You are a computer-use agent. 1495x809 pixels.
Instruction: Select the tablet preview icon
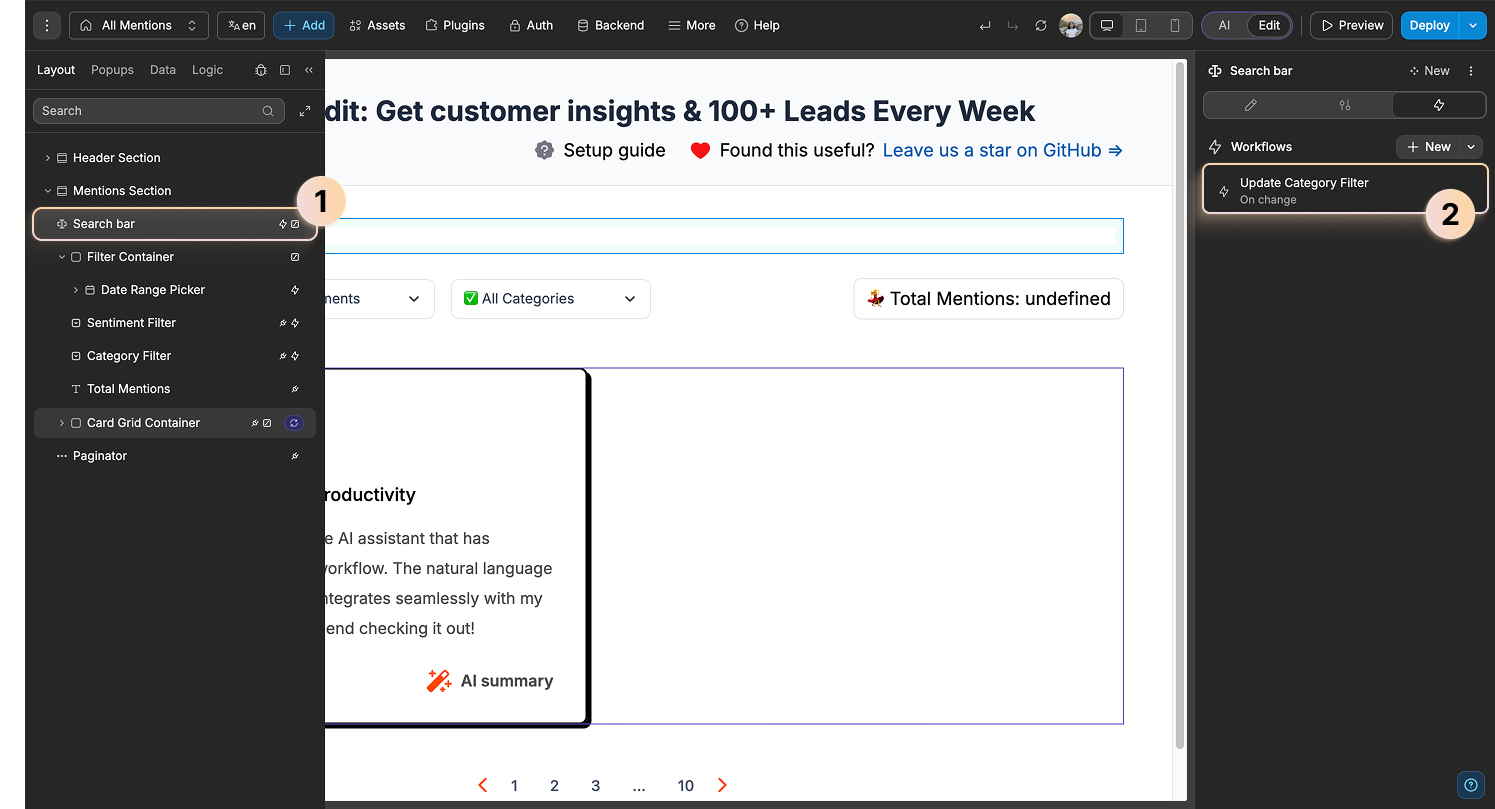click(1141, 25)
